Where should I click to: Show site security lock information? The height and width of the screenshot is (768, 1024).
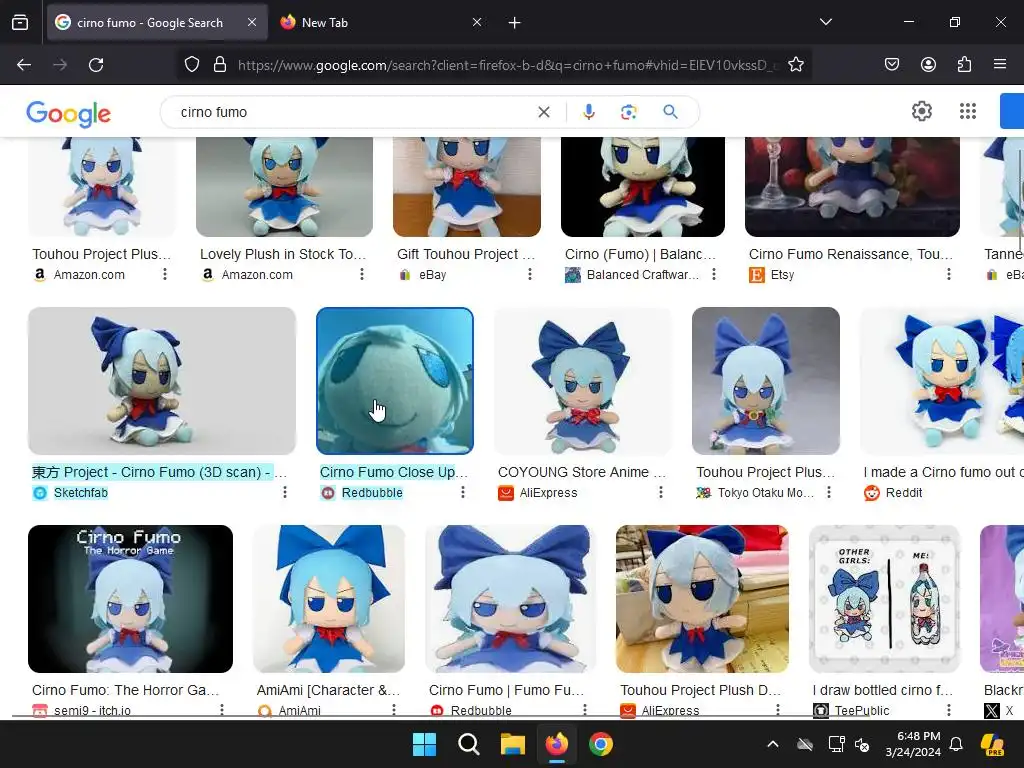[x=220, y=65]
